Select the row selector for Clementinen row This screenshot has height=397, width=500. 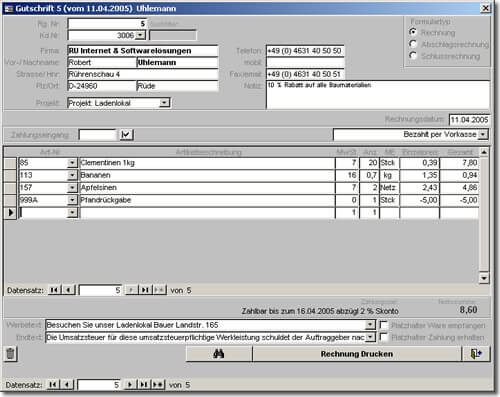click(x=10, y=163)
